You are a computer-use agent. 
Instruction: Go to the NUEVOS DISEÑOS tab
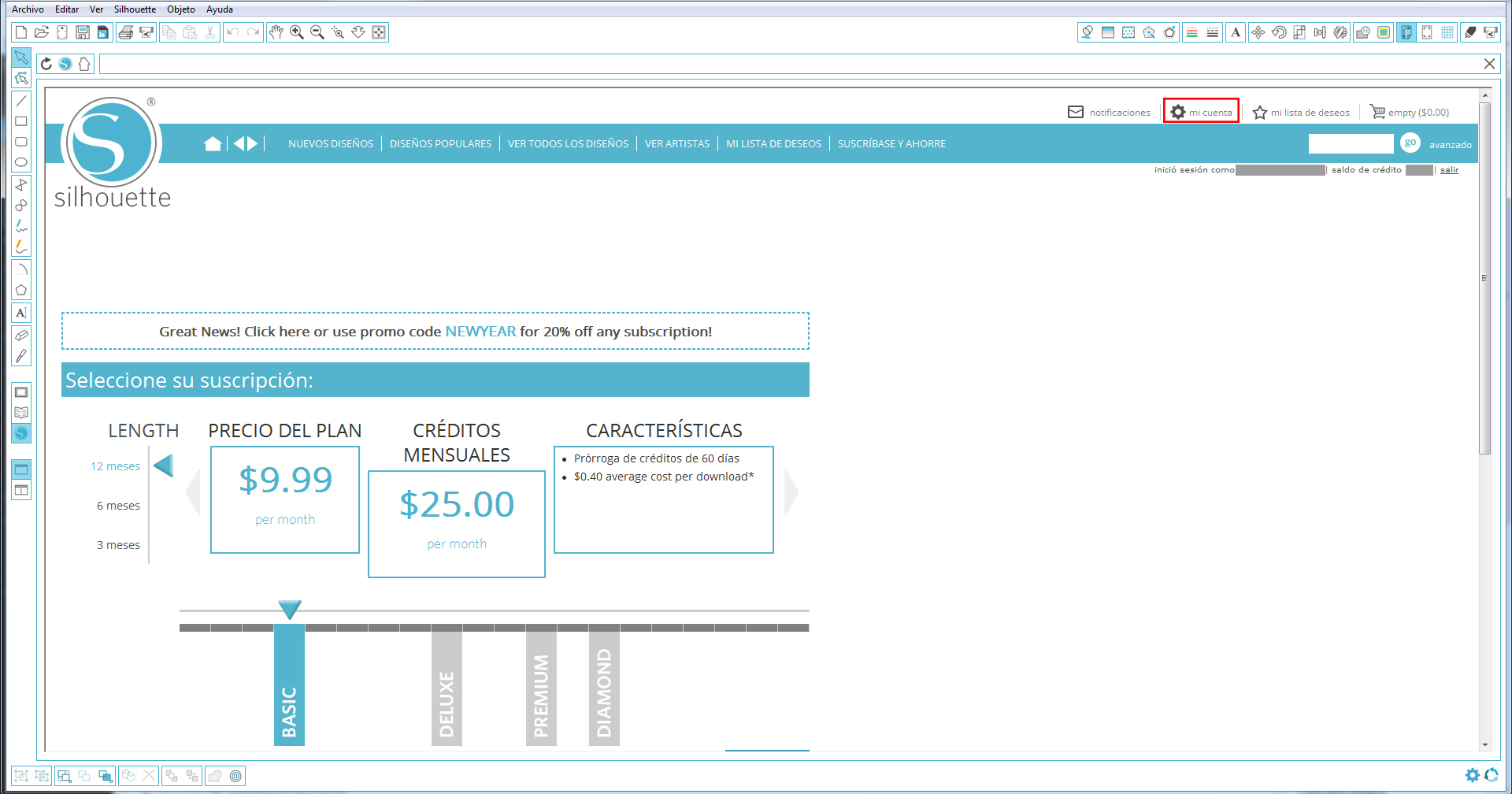point(330,144)
